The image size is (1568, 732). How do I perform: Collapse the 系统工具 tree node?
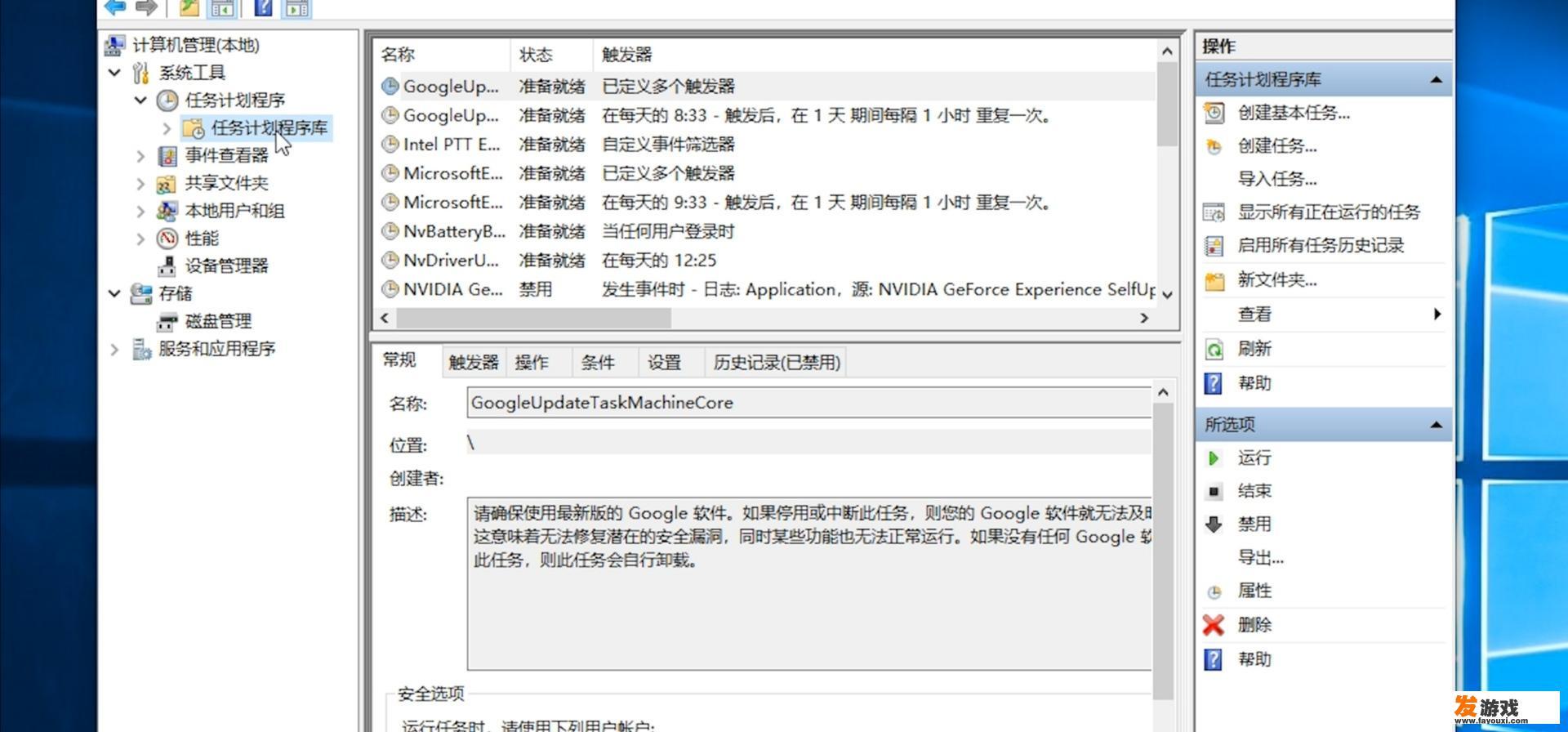pos(114,73)
